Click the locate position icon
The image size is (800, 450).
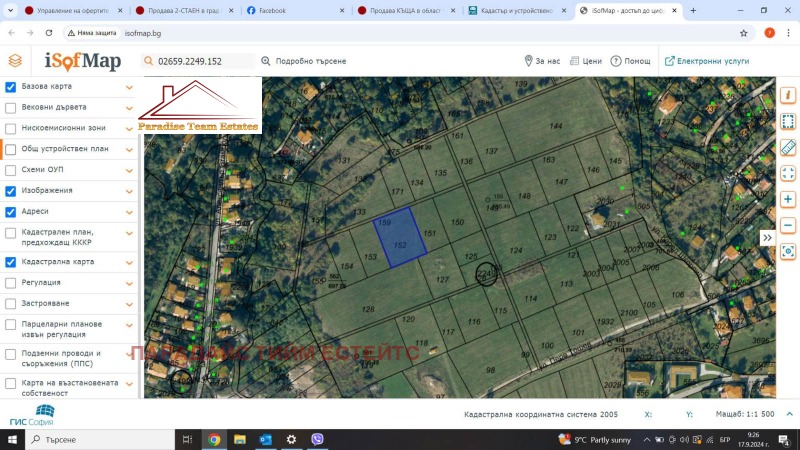[788, 250]
